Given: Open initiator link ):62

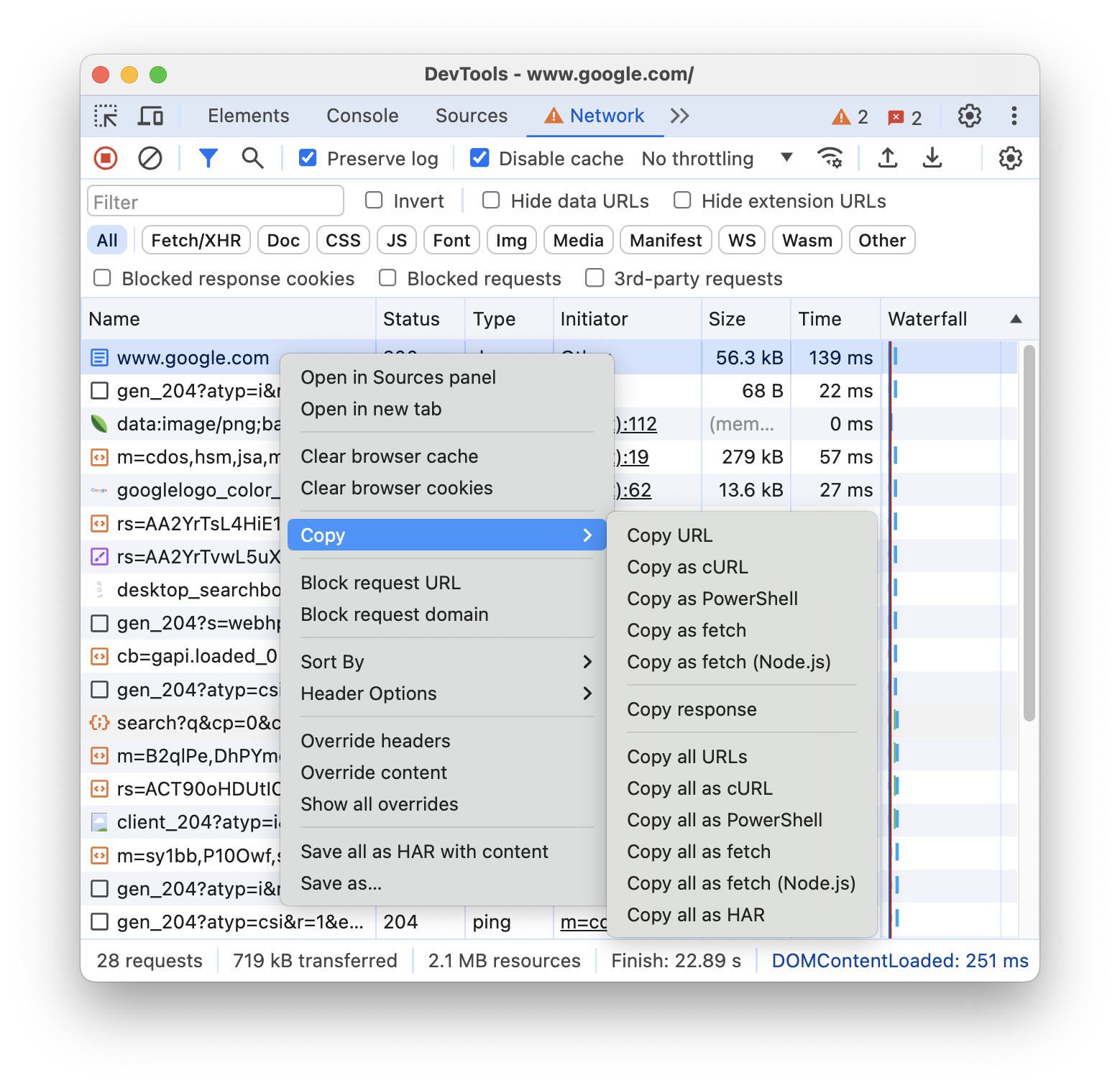Looking at the screenshot, I should [633, 490].
